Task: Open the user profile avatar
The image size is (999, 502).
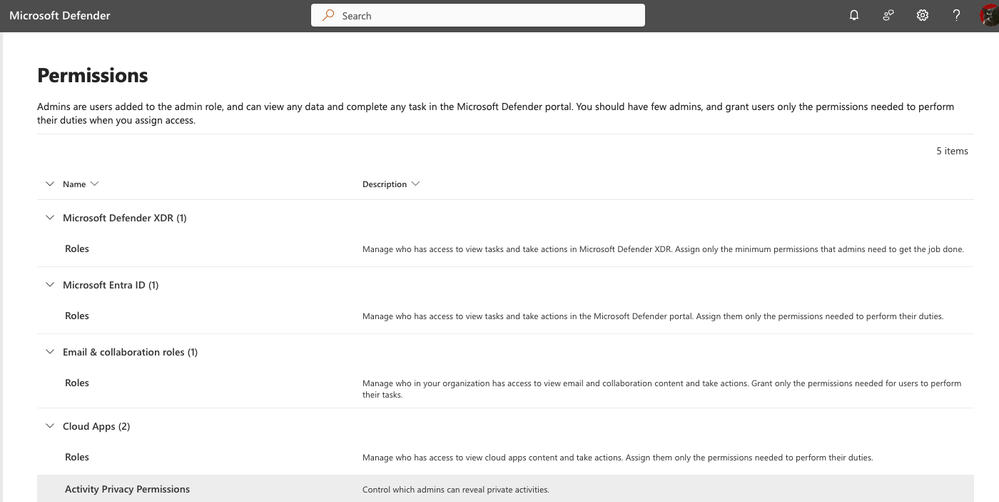Action: 989,15
